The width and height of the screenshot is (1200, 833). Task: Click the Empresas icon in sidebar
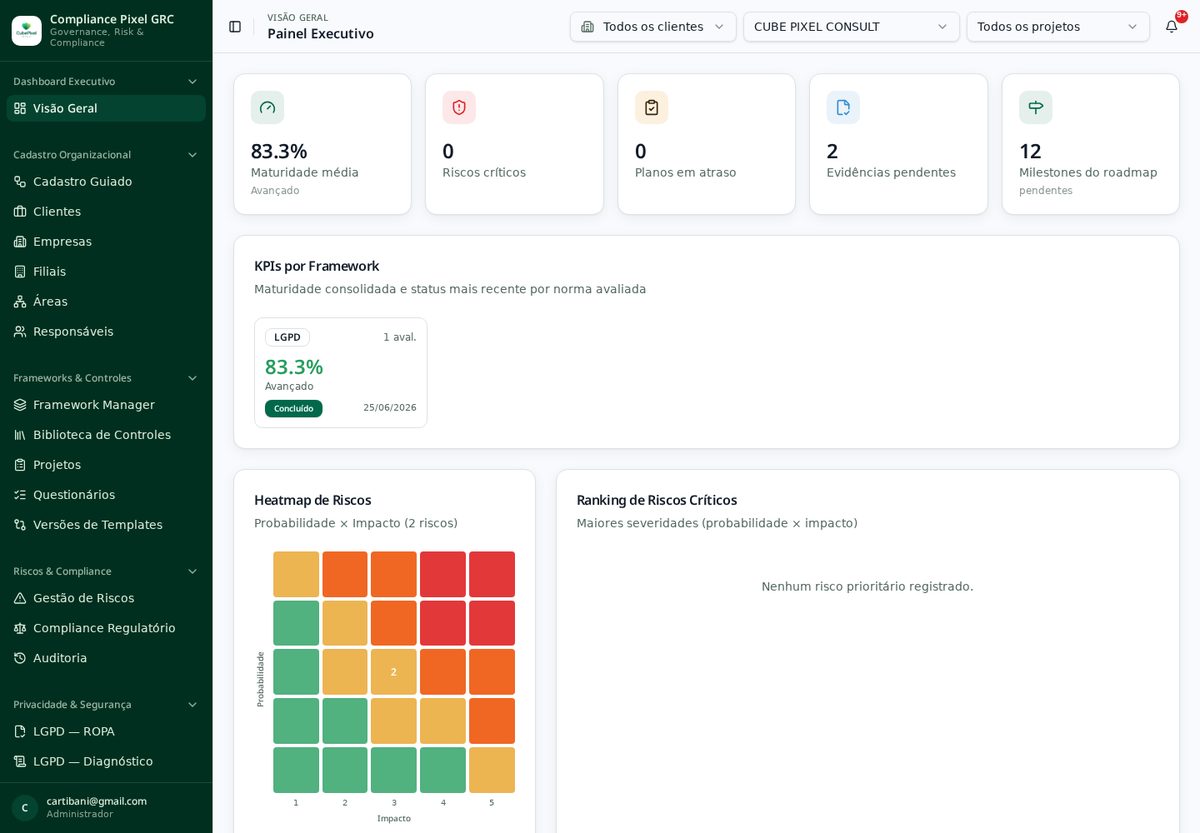click(20, 242)
